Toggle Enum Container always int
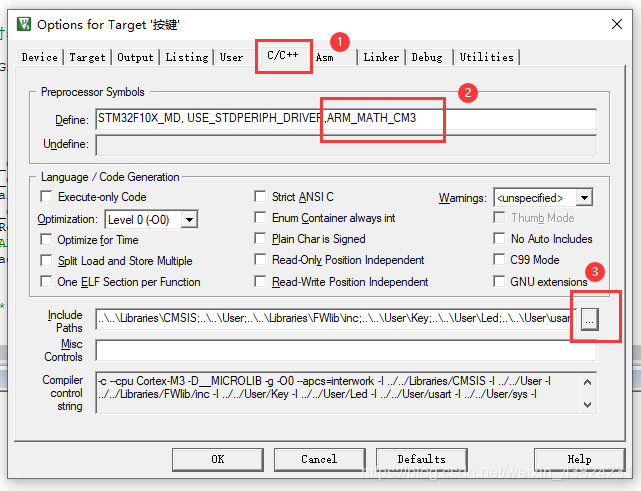641x491 pixels. coord(260,217)
